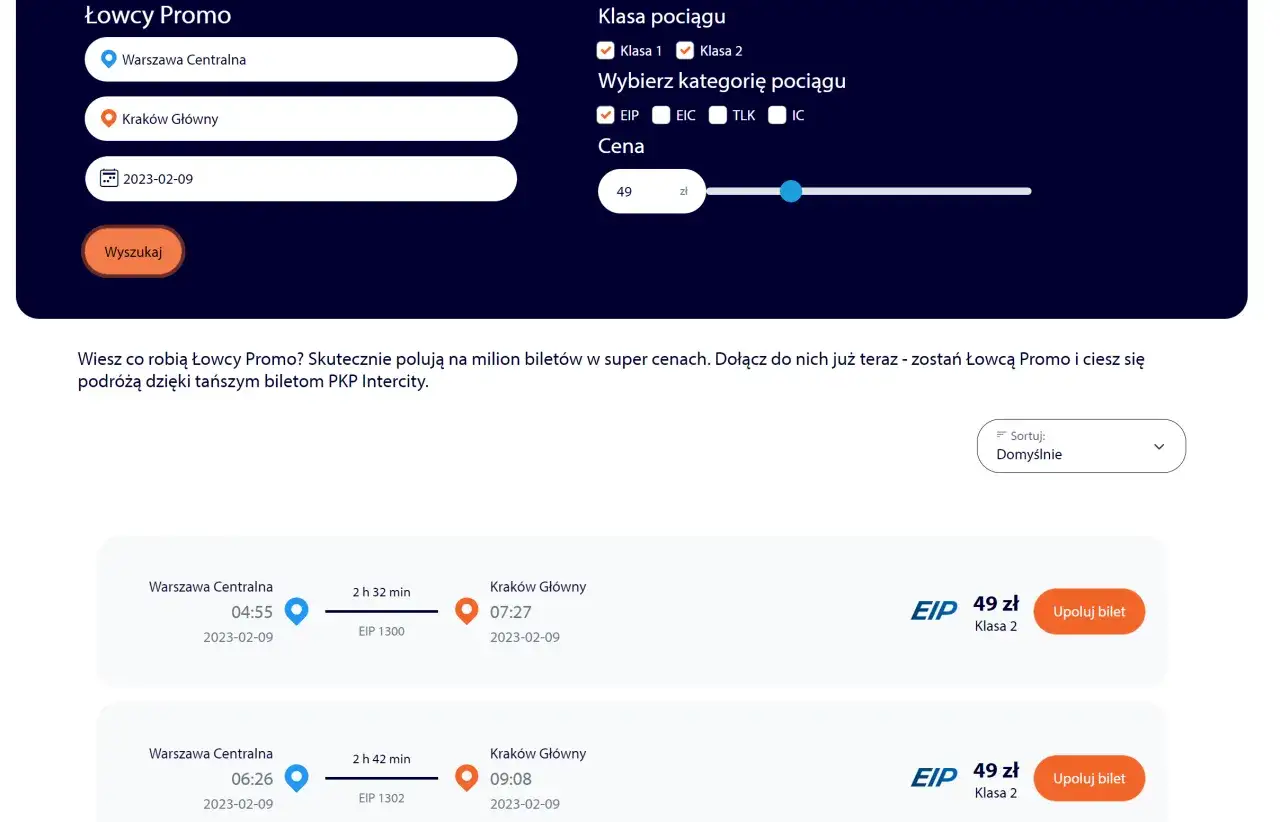Click the calendar icon in date field
The width and height of the screenshot is (1280, 822).
point(109,179)
